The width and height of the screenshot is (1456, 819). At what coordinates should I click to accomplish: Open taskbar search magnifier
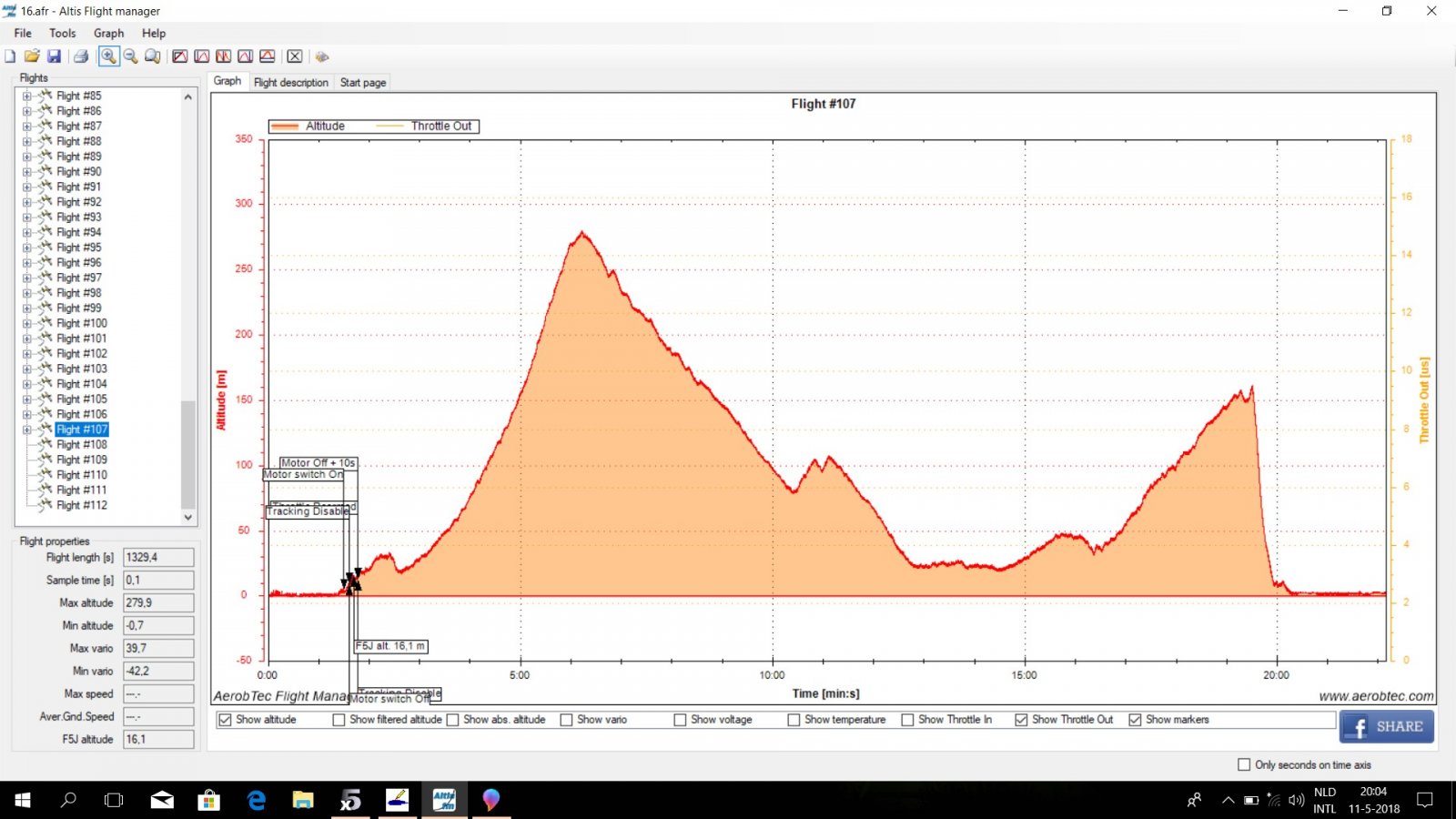[x=68, y=800]
